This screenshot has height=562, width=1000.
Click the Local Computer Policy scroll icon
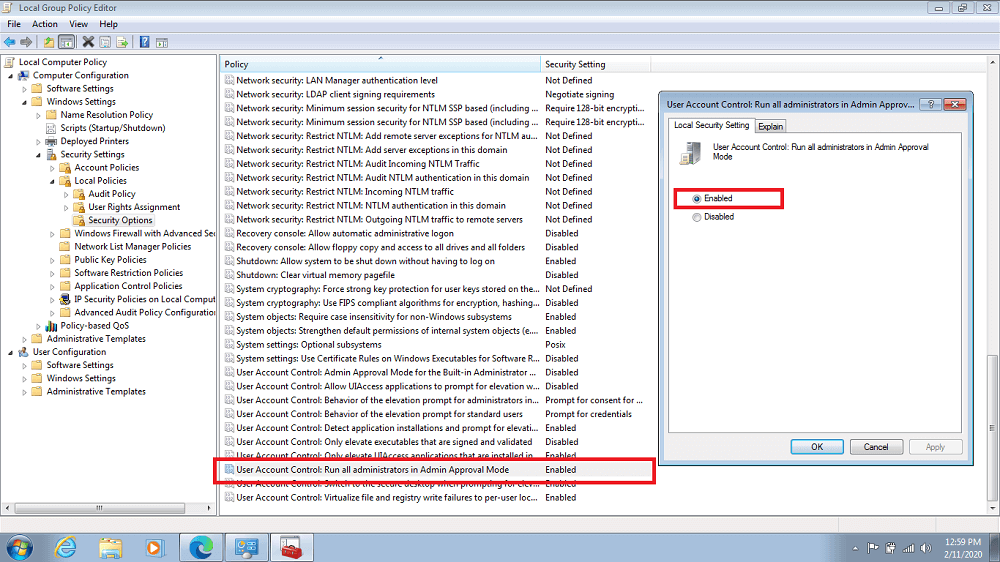(10, 62)
